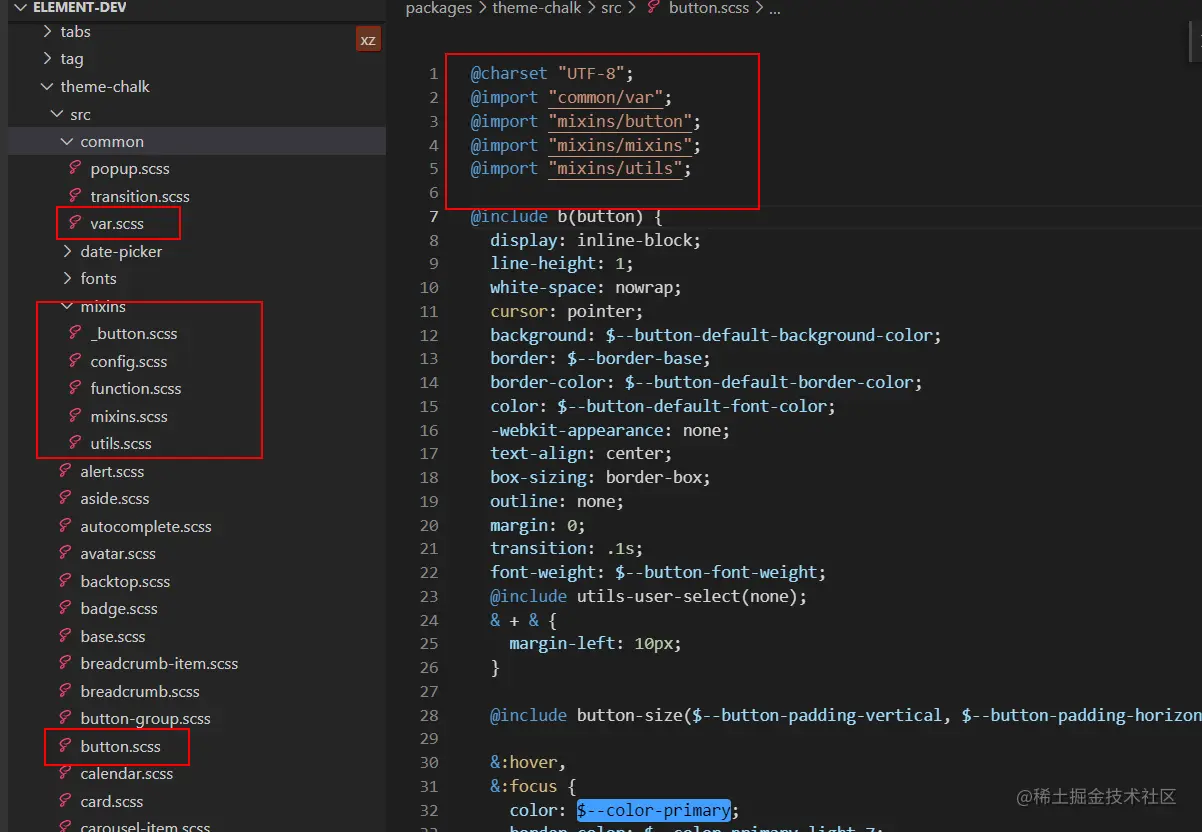
Task: Select button.scss in the file tree
Action: point(120,746)
